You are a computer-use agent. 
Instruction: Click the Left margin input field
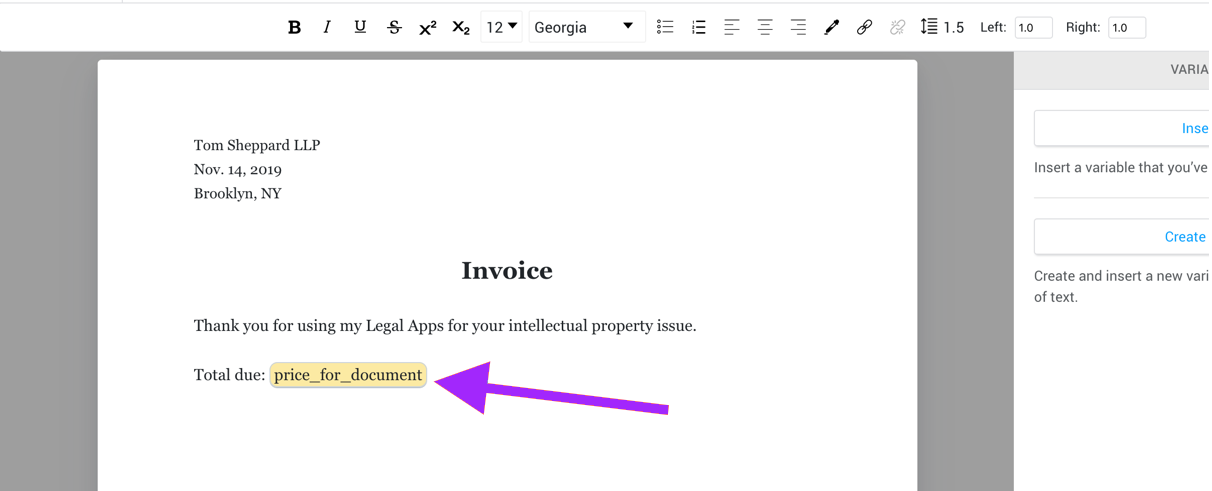(x=1033, y=28)
